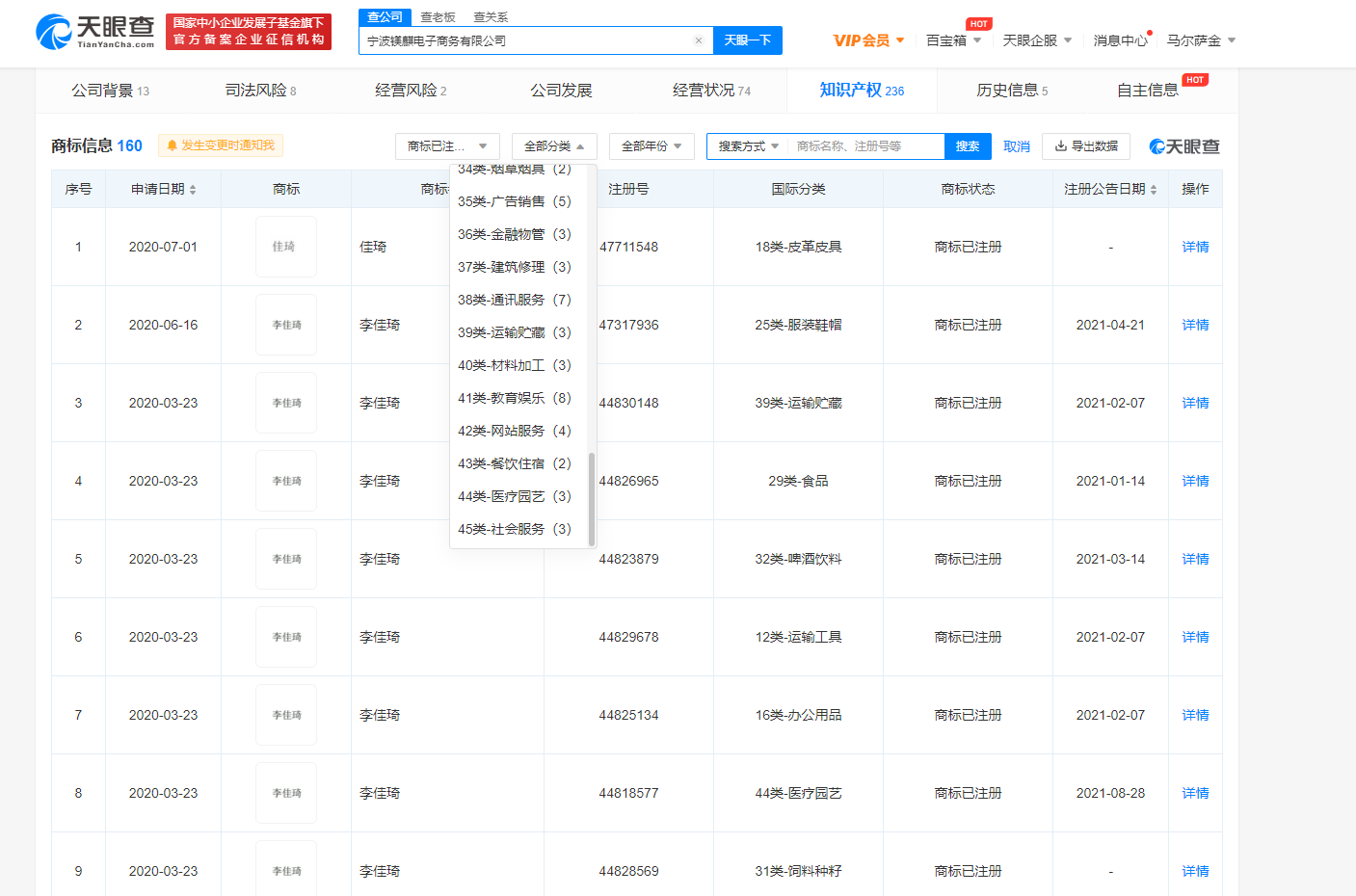The width and height of the screenshot is (1356, 896).
Task: Sort by registration announcement date arrows
Action: 1154,190
